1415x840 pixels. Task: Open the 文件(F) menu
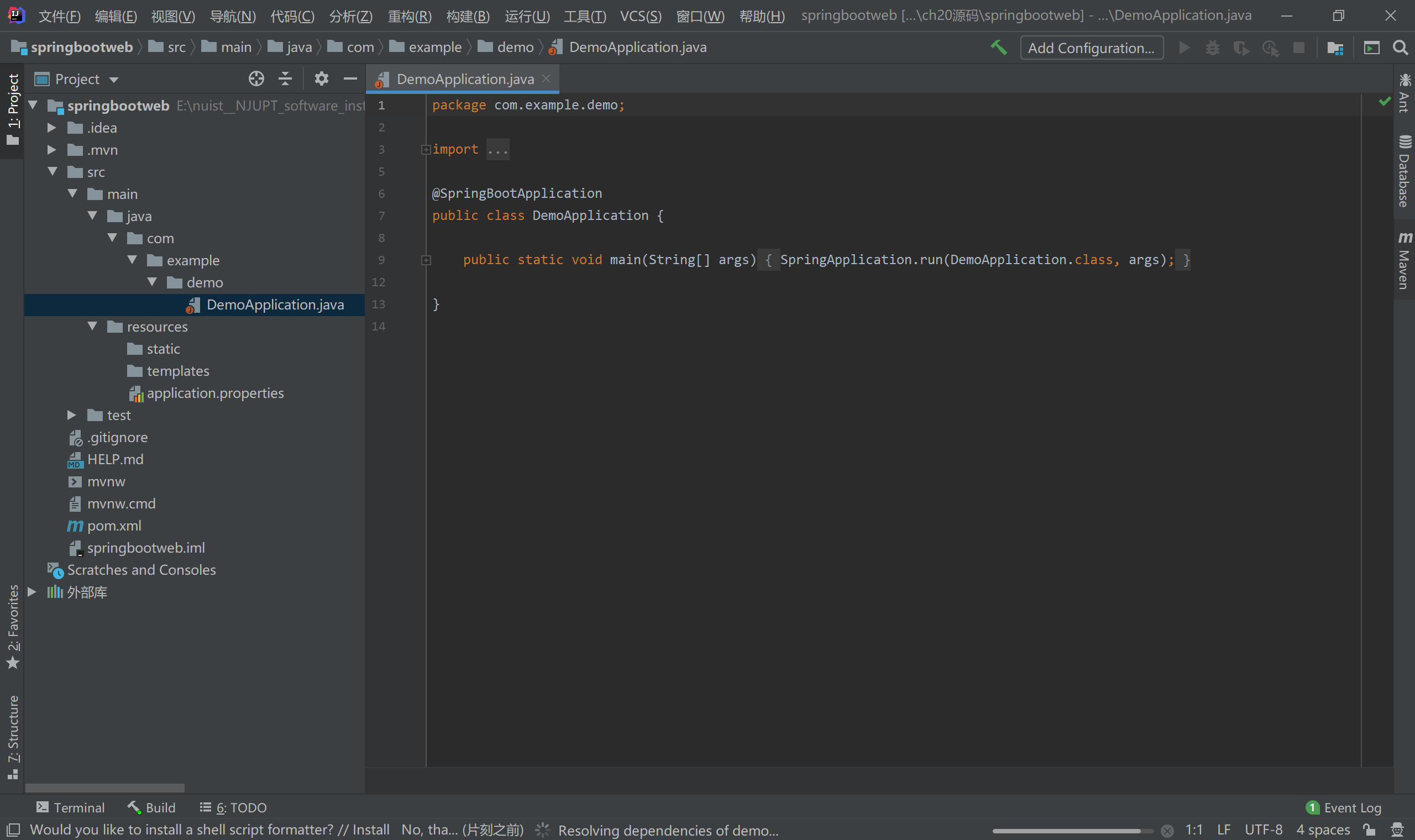60,16
